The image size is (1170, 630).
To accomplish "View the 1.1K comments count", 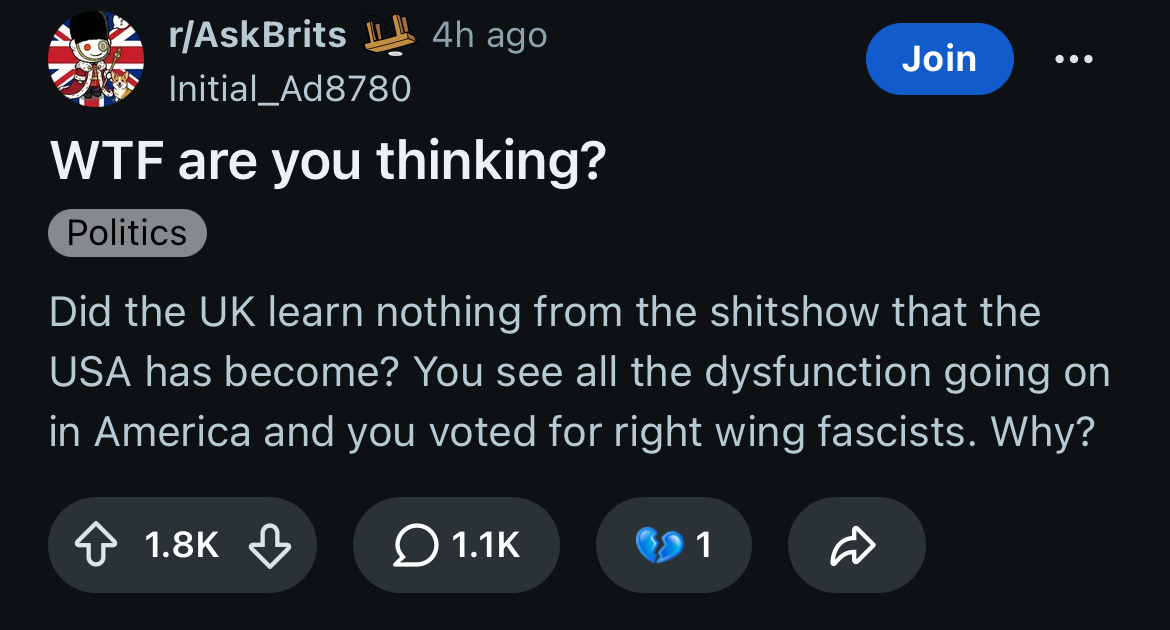I will point(485,545).
